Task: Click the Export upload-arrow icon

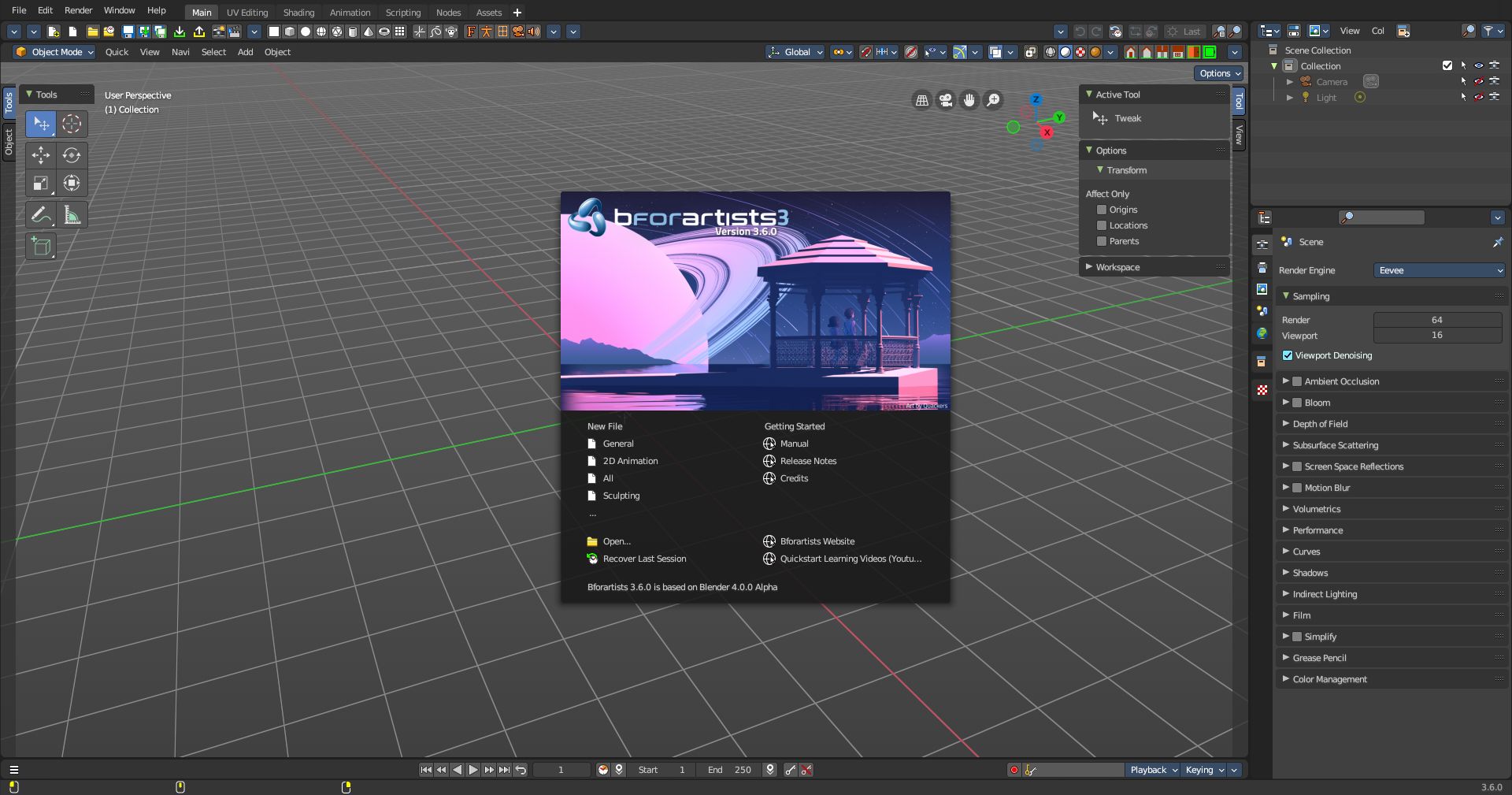Action: 198,32
